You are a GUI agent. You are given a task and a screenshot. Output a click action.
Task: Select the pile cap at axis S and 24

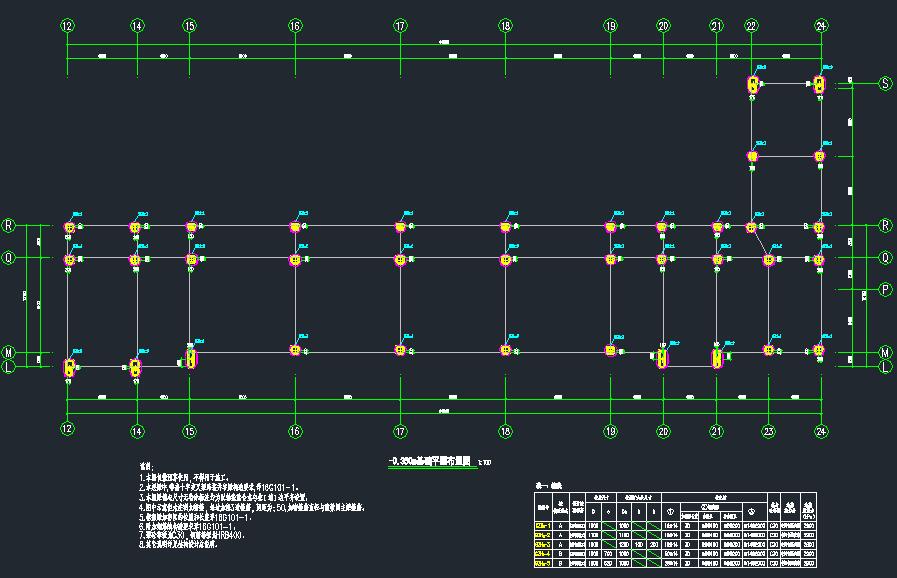tap(819, 85)
